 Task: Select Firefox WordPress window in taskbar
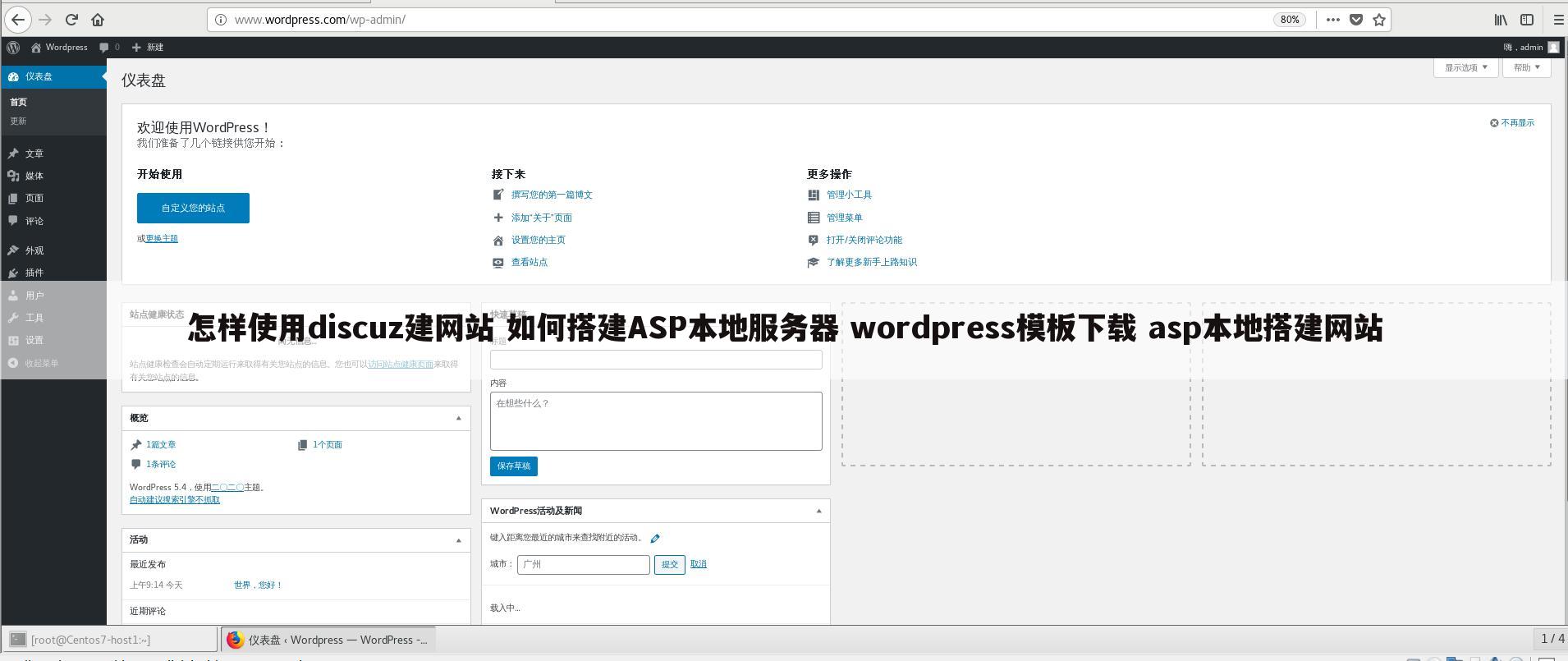[x=328, y=640]
